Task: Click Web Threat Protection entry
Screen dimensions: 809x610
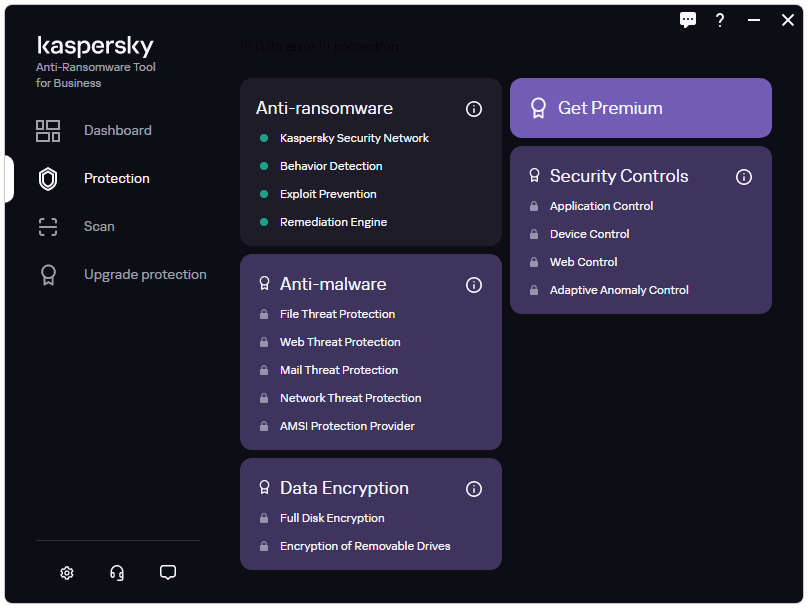Action: pos(340,342)
